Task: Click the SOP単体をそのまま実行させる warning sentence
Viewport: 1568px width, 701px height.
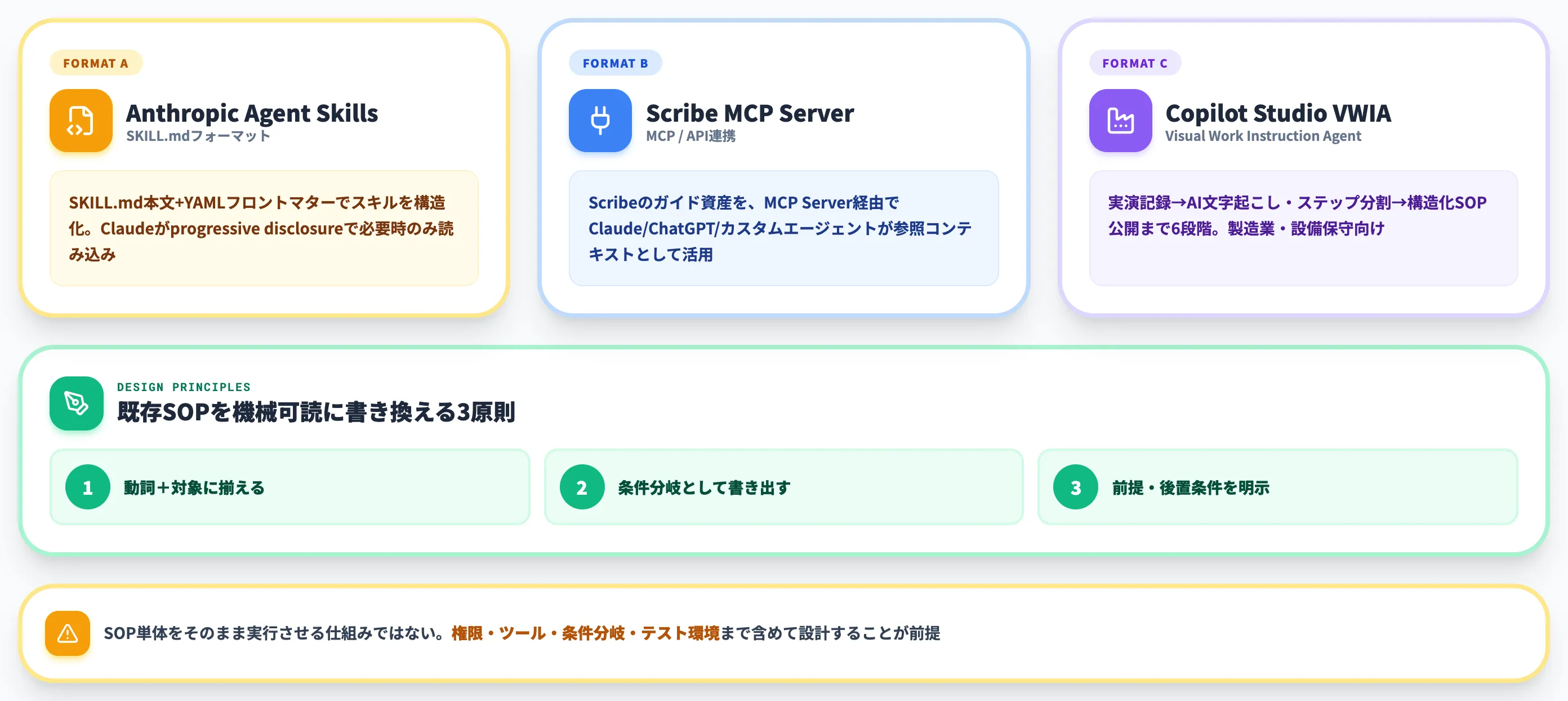Action: click(522, 633)
